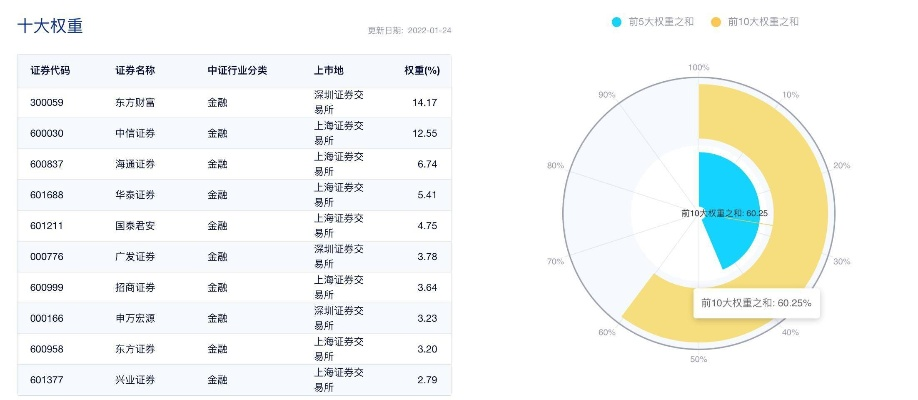The height and width of the screenshot is (400, 918).
Task: Click the 上市地 column header
Action: pos(328,71)
